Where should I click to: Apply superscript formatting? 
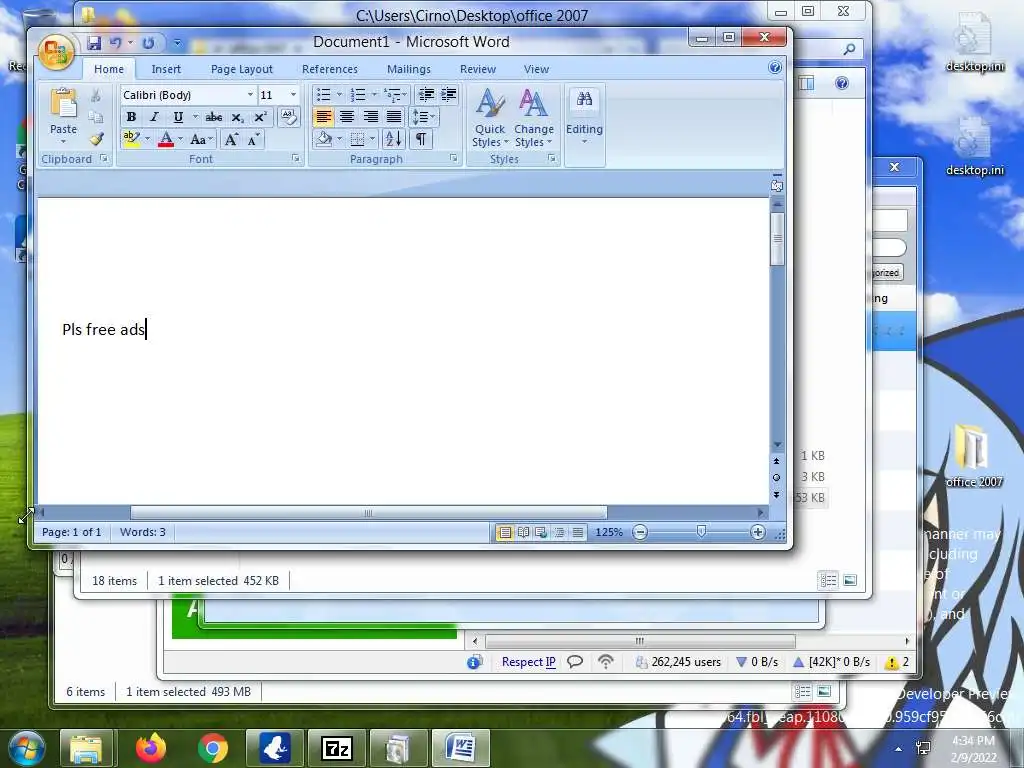(x=260, y=117)
